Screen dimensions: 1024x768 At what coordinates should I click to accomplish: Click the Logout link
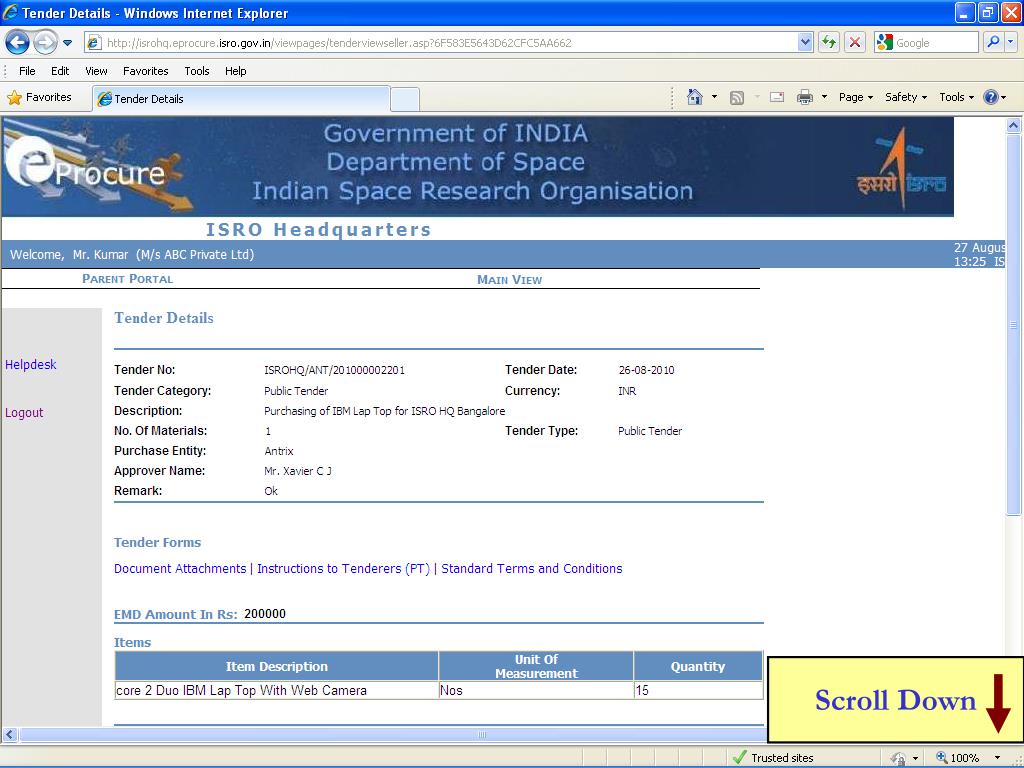[x=24, y=413]
